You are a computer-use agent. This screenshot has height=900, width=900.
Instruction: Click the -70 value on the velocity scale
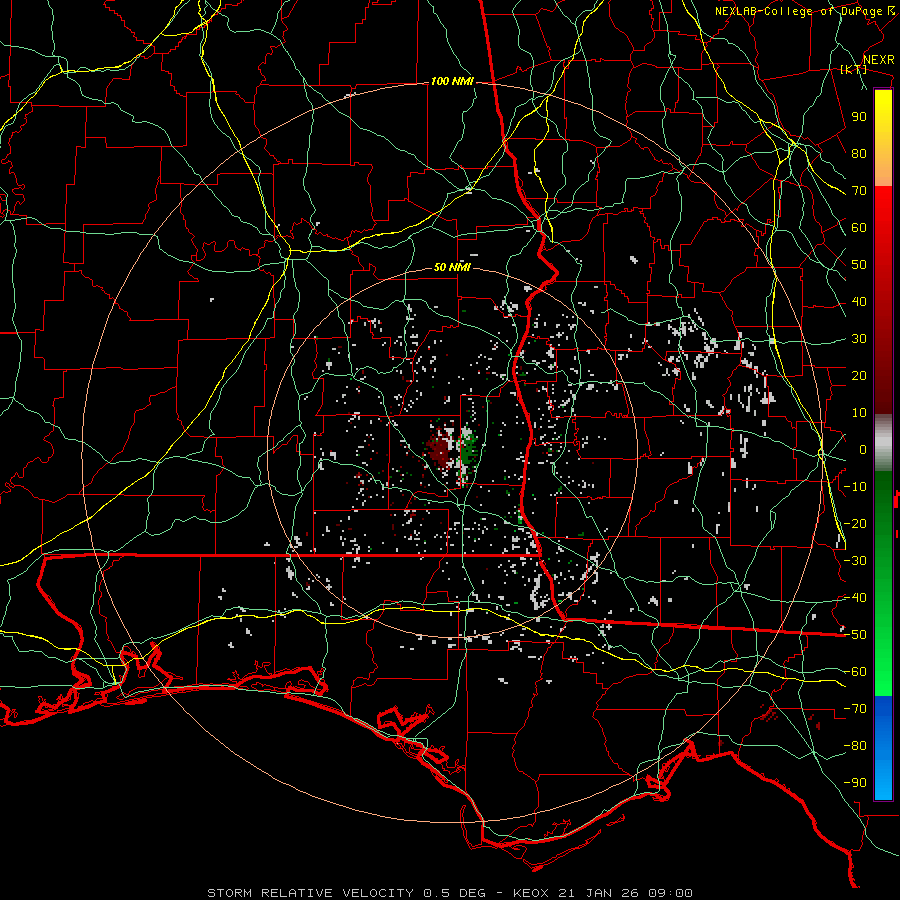pyautogui.click(x=855, y=709)
